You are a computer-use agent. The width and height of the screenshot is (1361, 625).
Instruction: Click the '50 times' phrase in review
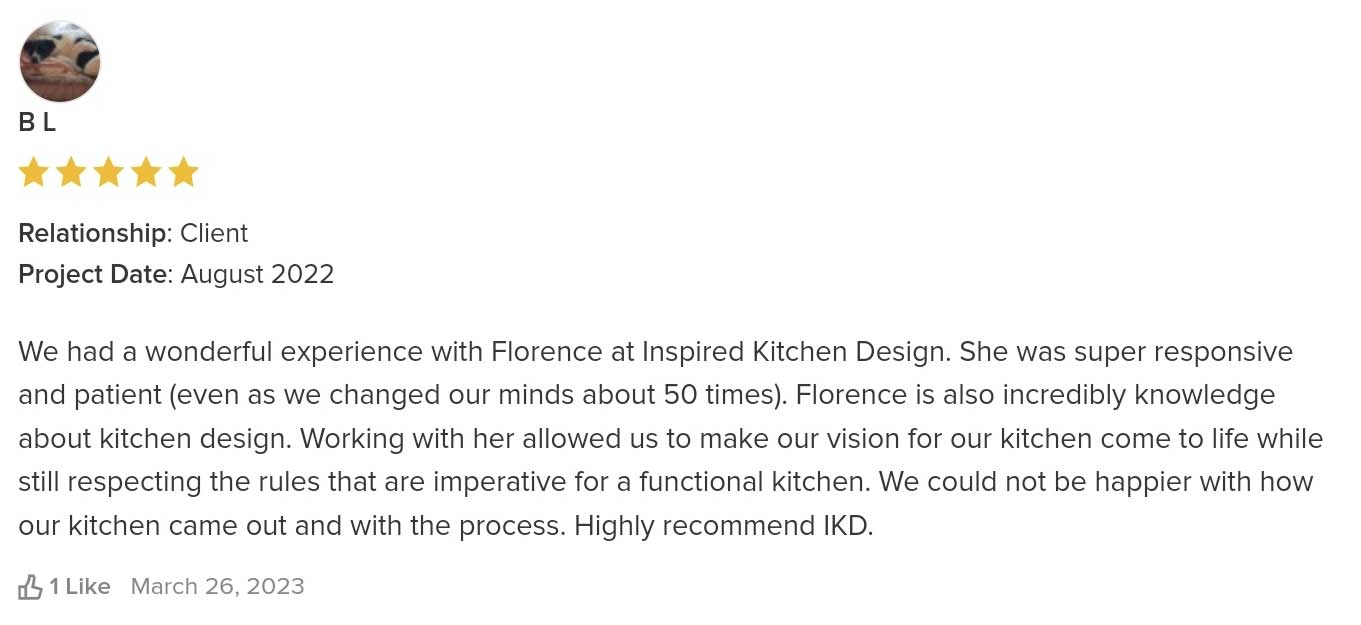(x=720, y=395)
